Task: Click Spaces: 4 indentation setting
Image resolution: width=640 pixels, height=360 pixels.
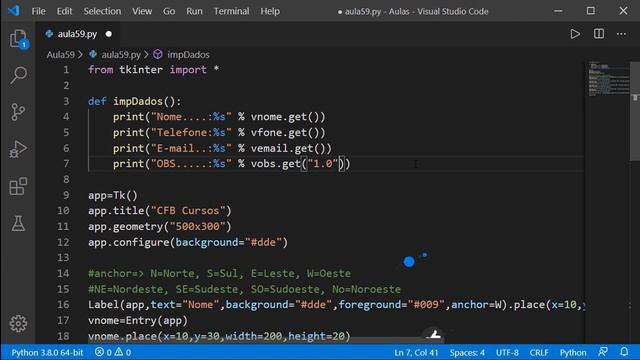Action: pyautogui.click(x=467, y=352)
